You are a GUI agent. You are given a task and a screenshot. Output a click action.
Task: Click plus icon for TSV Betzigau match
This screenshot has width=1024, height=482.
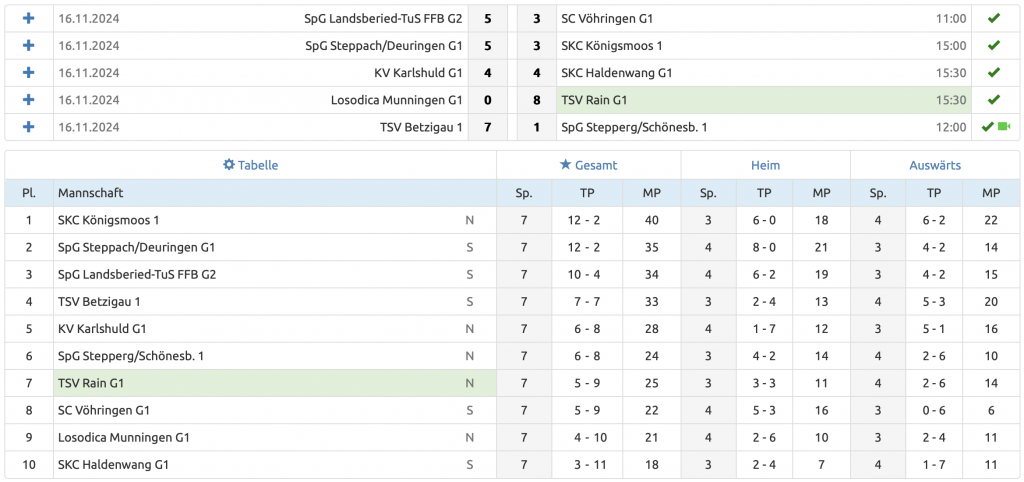pyautogui.click(x=29, y=126)
